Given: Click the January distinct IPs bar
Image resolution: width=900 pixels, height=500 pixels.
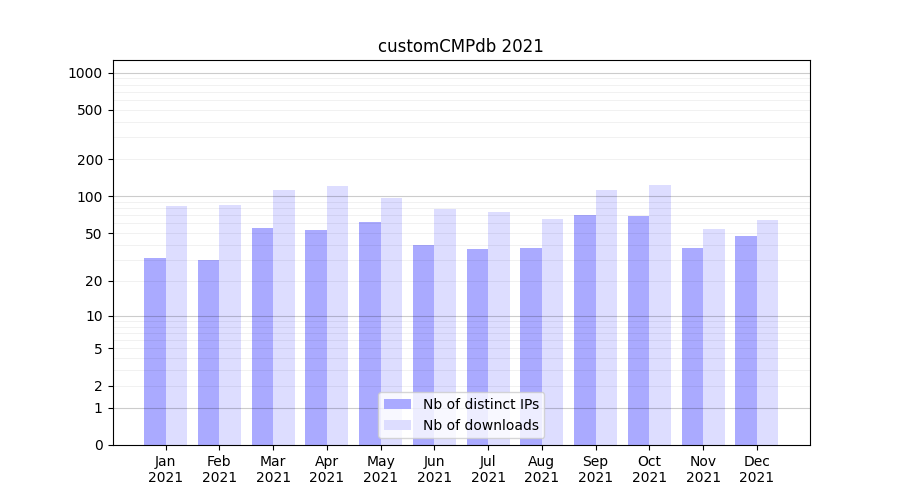Looking at the screenshot, I should point(155,350).
